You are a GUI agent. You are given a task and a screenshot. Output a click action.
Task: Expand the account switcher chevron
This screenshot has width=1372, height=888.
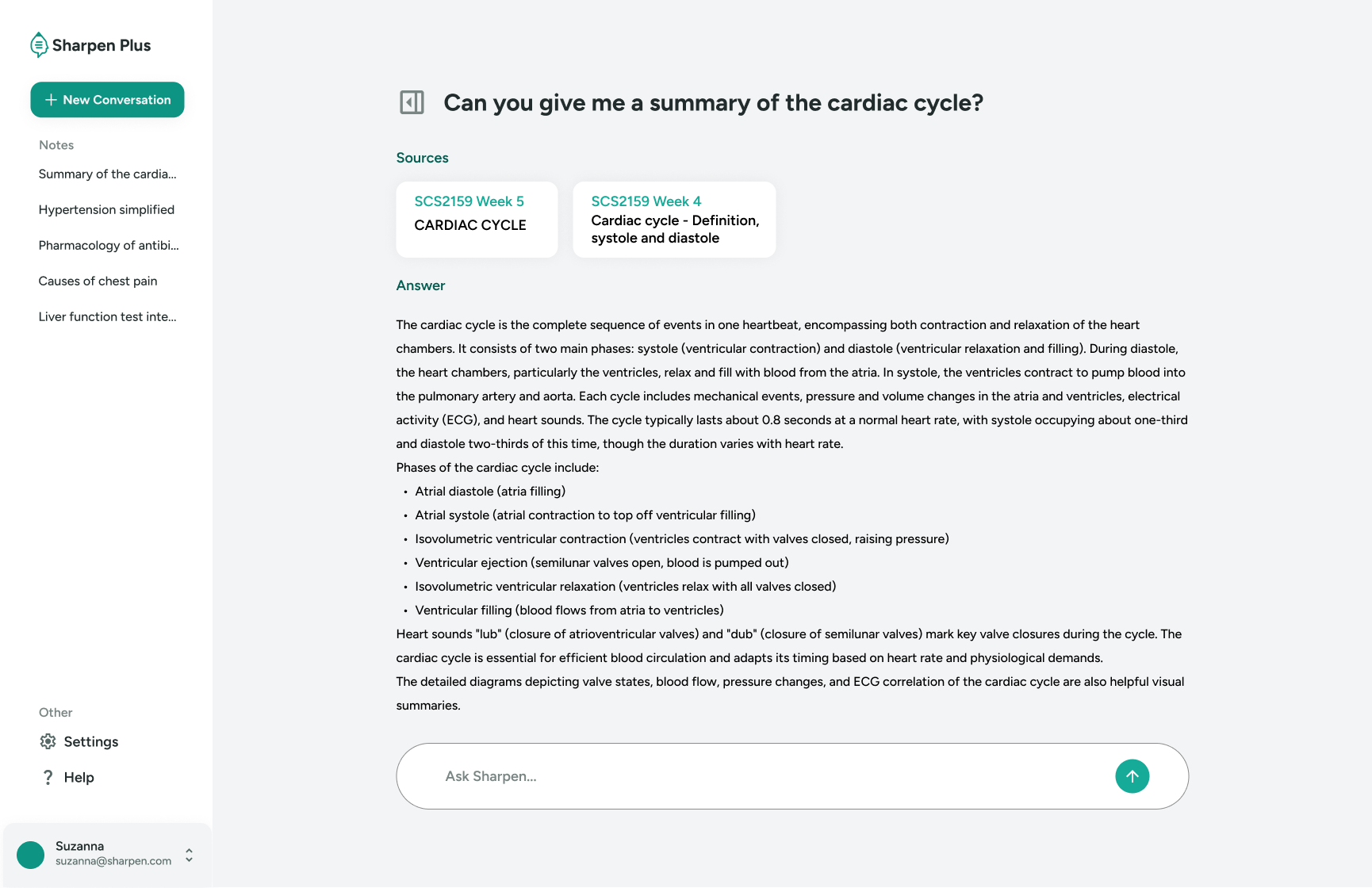(189, 855)
